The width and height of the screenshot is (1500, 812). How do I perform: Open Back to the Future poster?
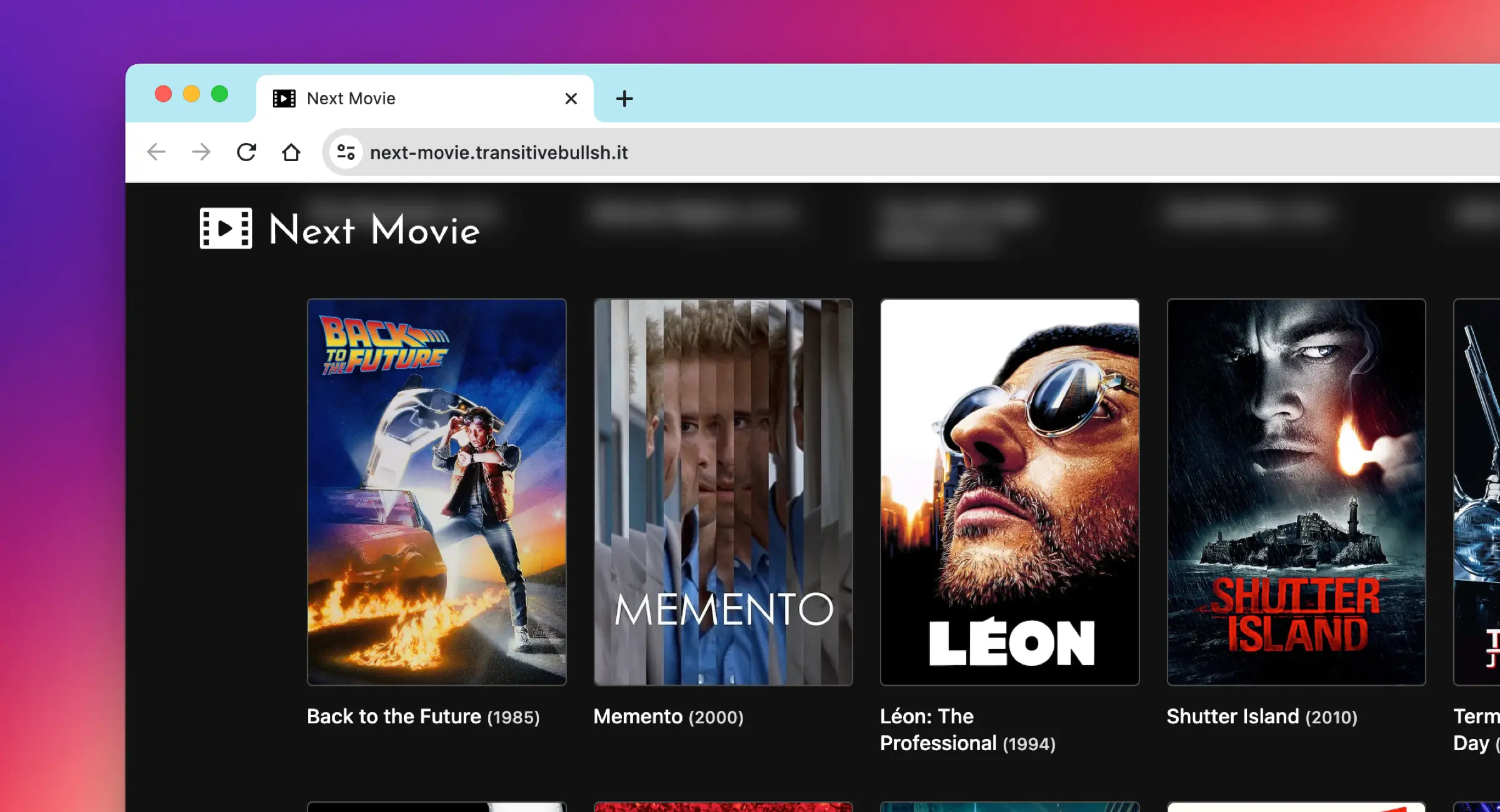(437, 492)
